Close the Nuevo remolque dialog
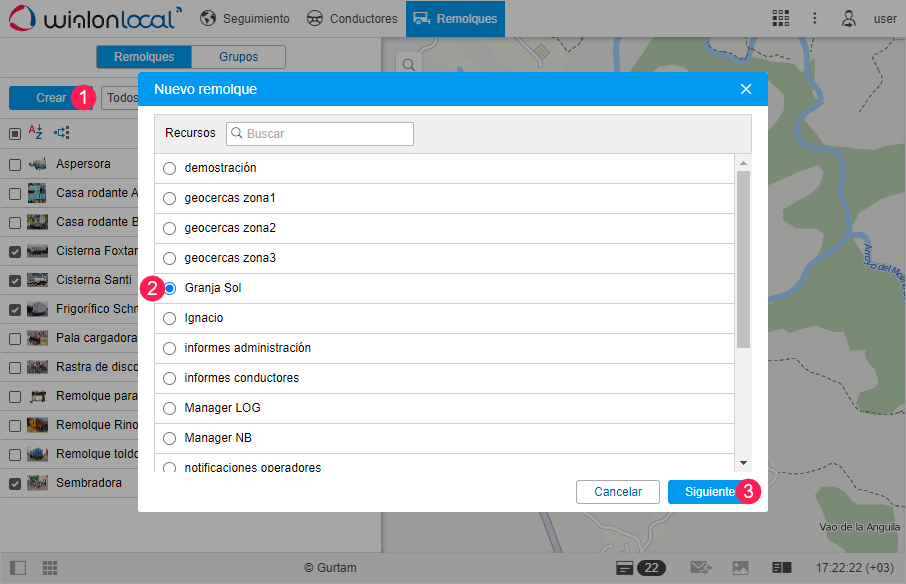The width and height of the screenshot is (906, 584). point(746,89)
